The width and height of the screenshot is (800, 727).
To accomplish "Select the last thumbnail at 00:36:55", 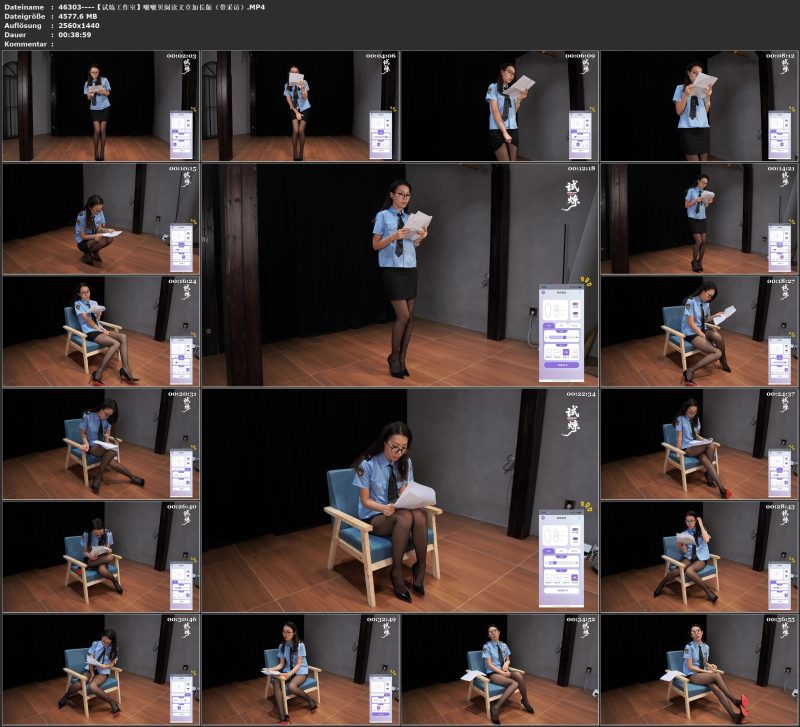I will click(699, 668).
